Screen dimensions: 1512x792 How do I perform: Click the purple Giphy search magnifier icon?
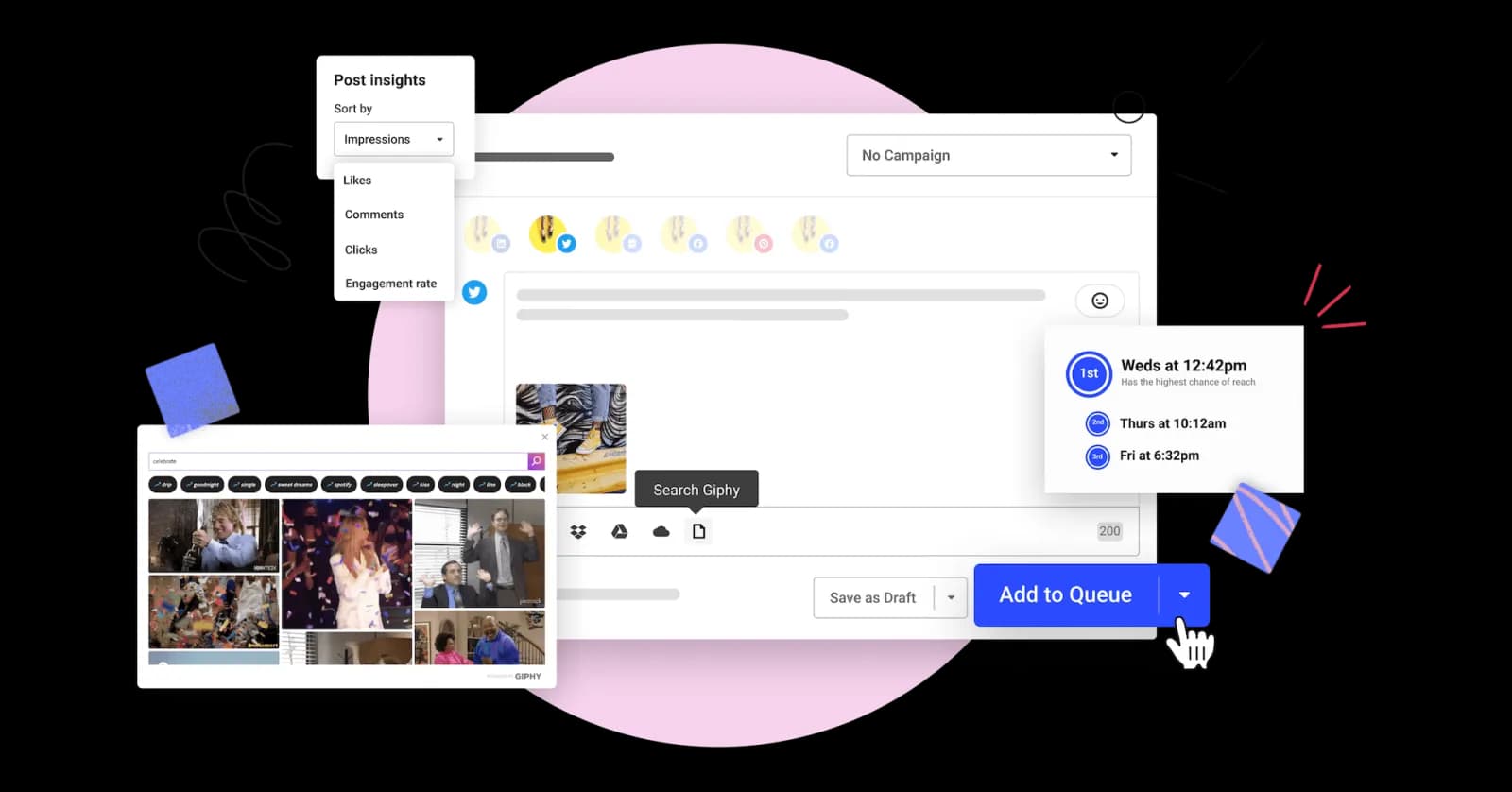tap(536, 461)
